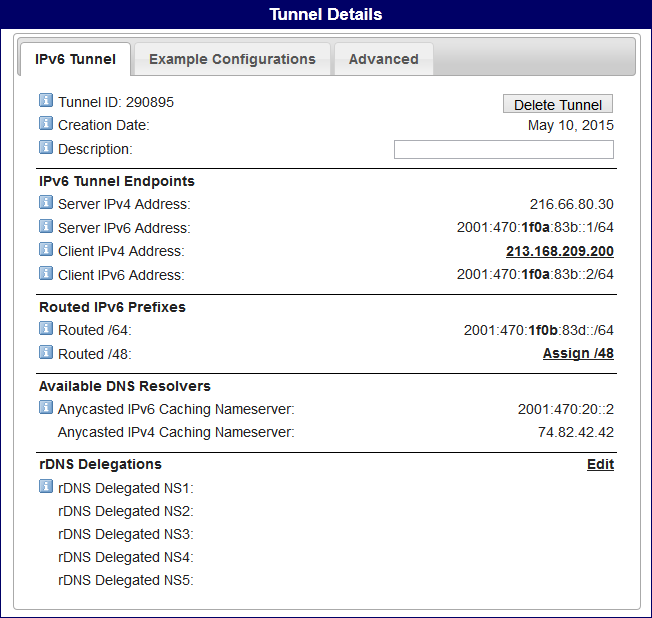
Task: Click info icon for Server IPv4 Address
Action: pyautogui.click(x=46, y=203)
